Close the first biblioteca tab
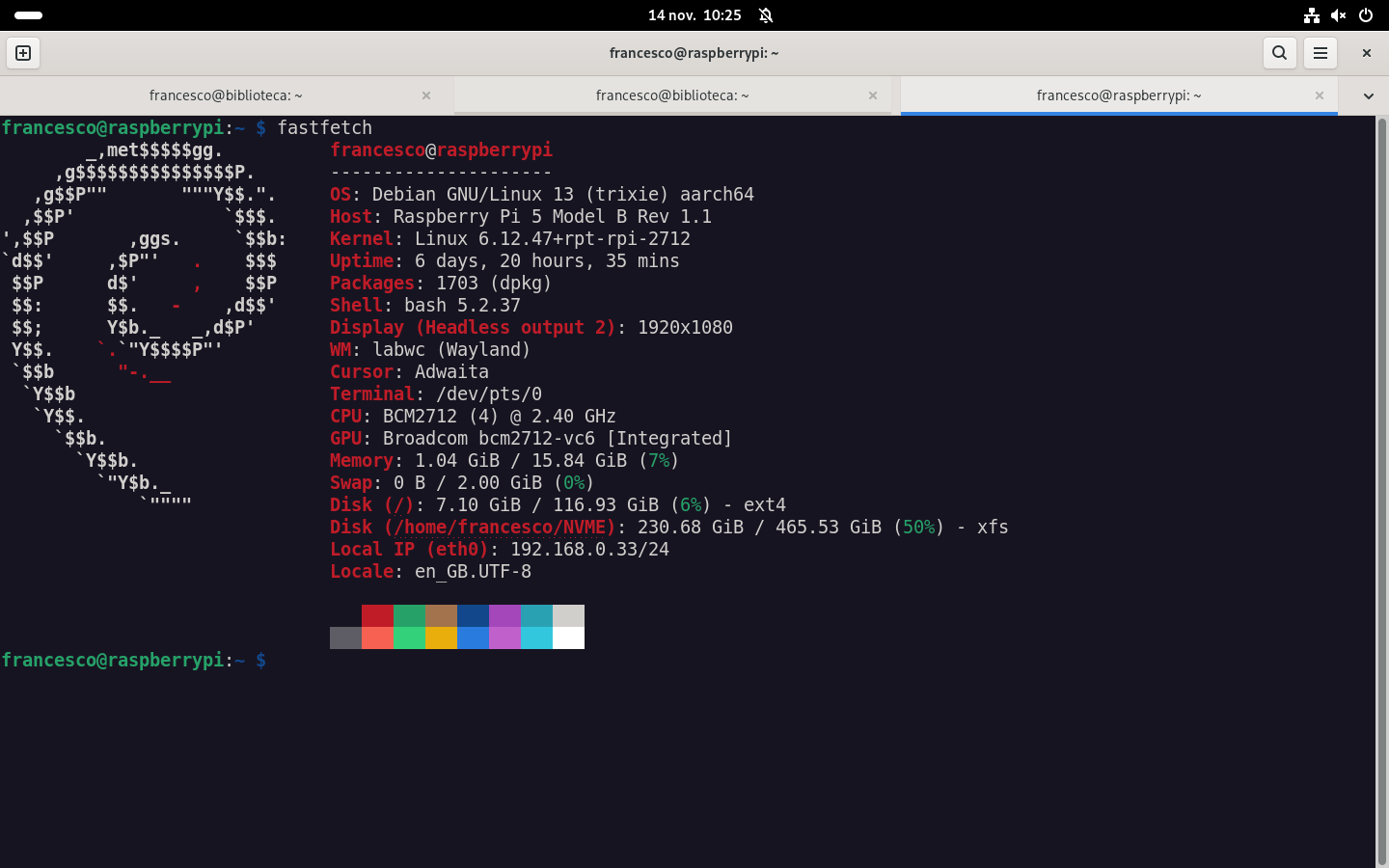This screenshot has width=1389, height=868. pyautogui.click(x=426, y=95)
